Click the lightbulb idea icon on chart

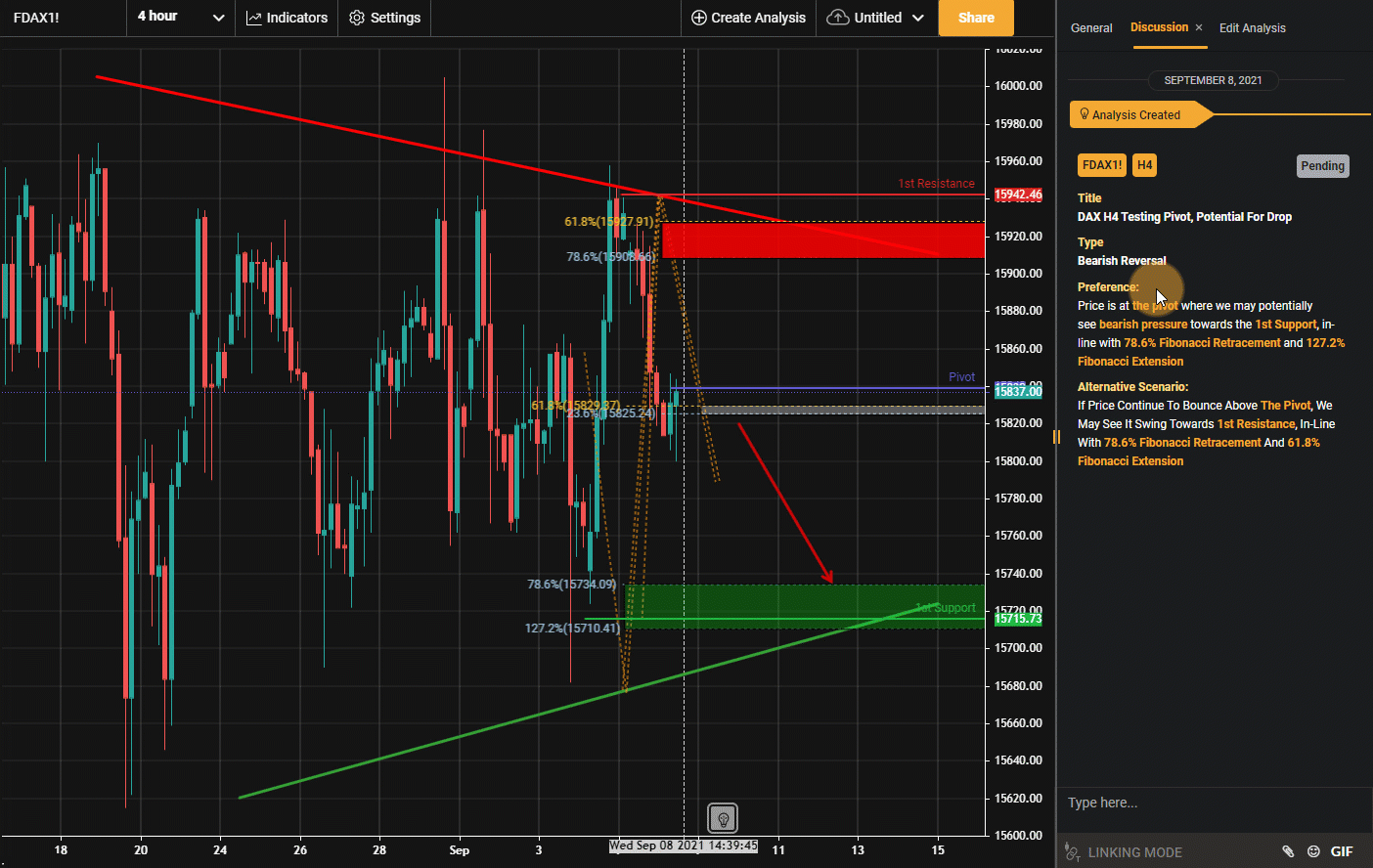723,818
